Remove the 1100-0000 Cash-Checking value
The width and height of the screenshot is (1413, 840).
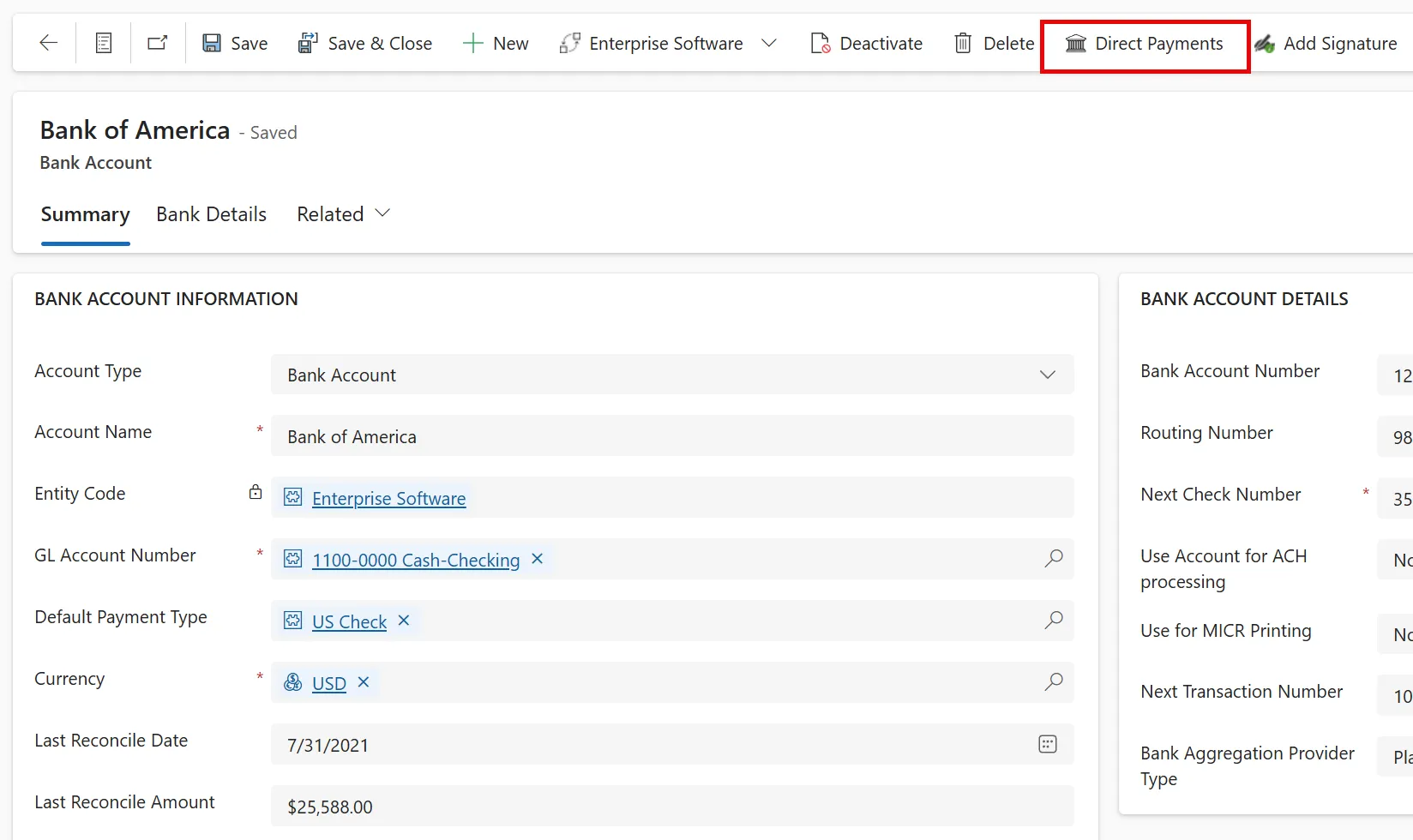click(x=538, y=559)
